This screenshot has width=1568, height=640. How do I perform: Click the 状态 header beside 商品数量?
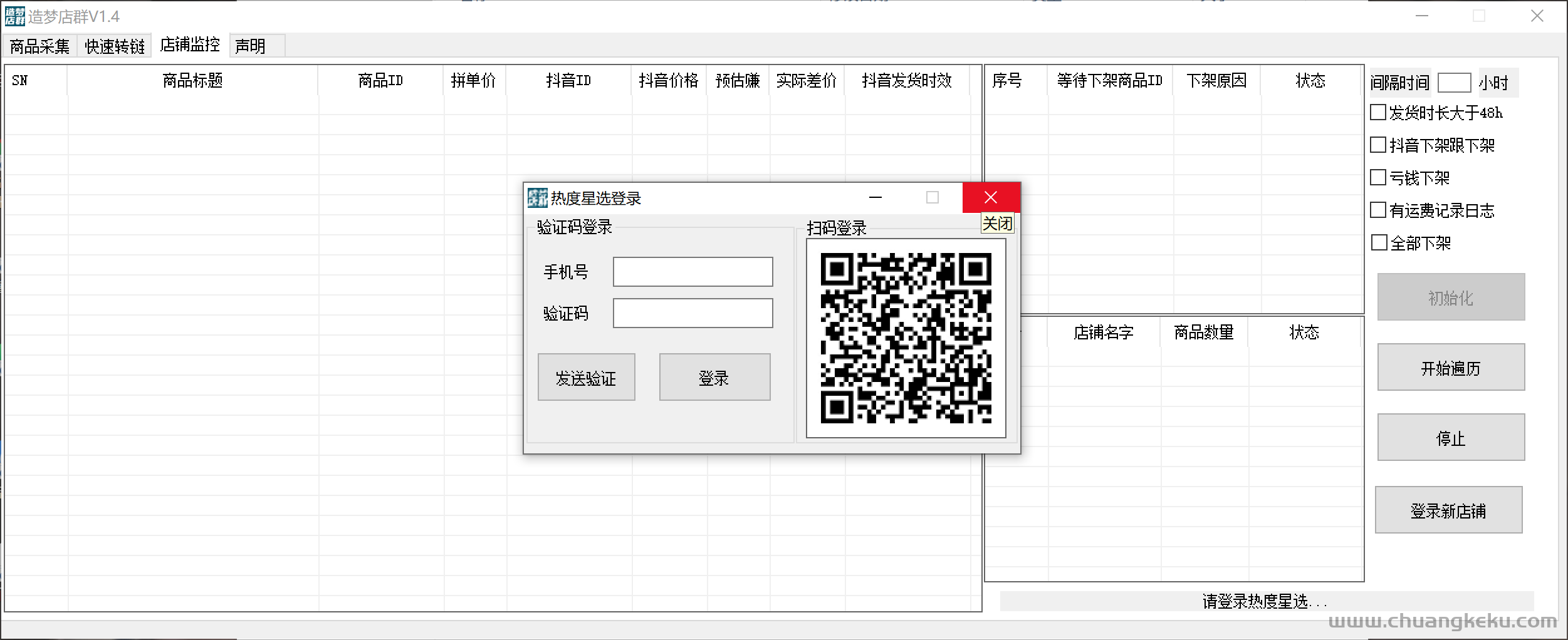(1304, 333)
